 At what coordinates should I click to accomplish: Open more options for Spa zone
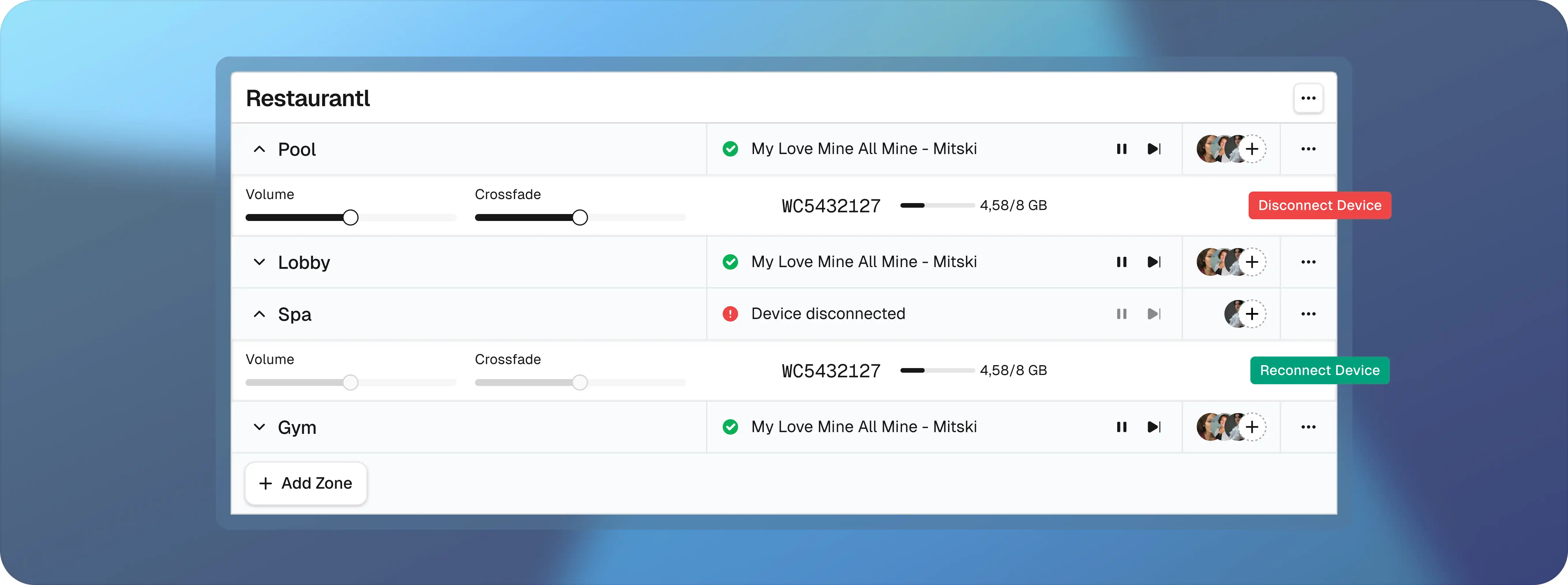point(1308,314)
